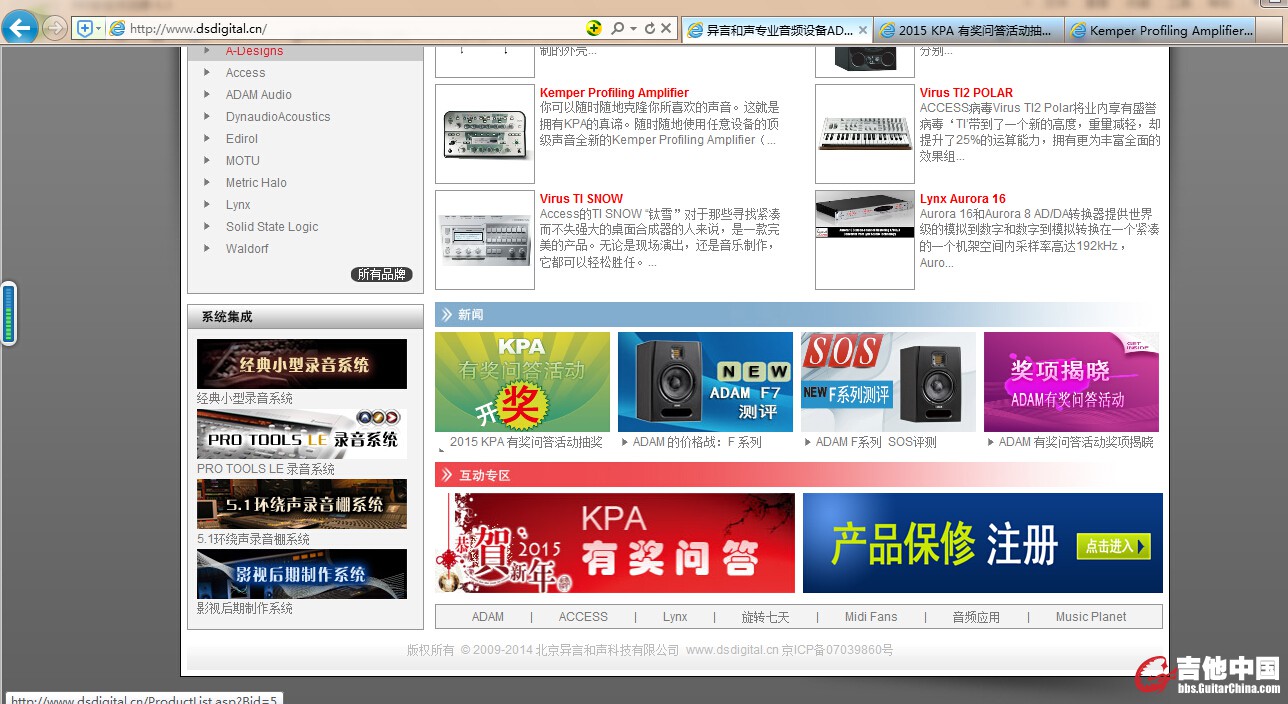The width and height of the screenshot is (1288, 704).
Task: Click the KPA 有奖问答活动 news thumbnail
Action: 522,382
